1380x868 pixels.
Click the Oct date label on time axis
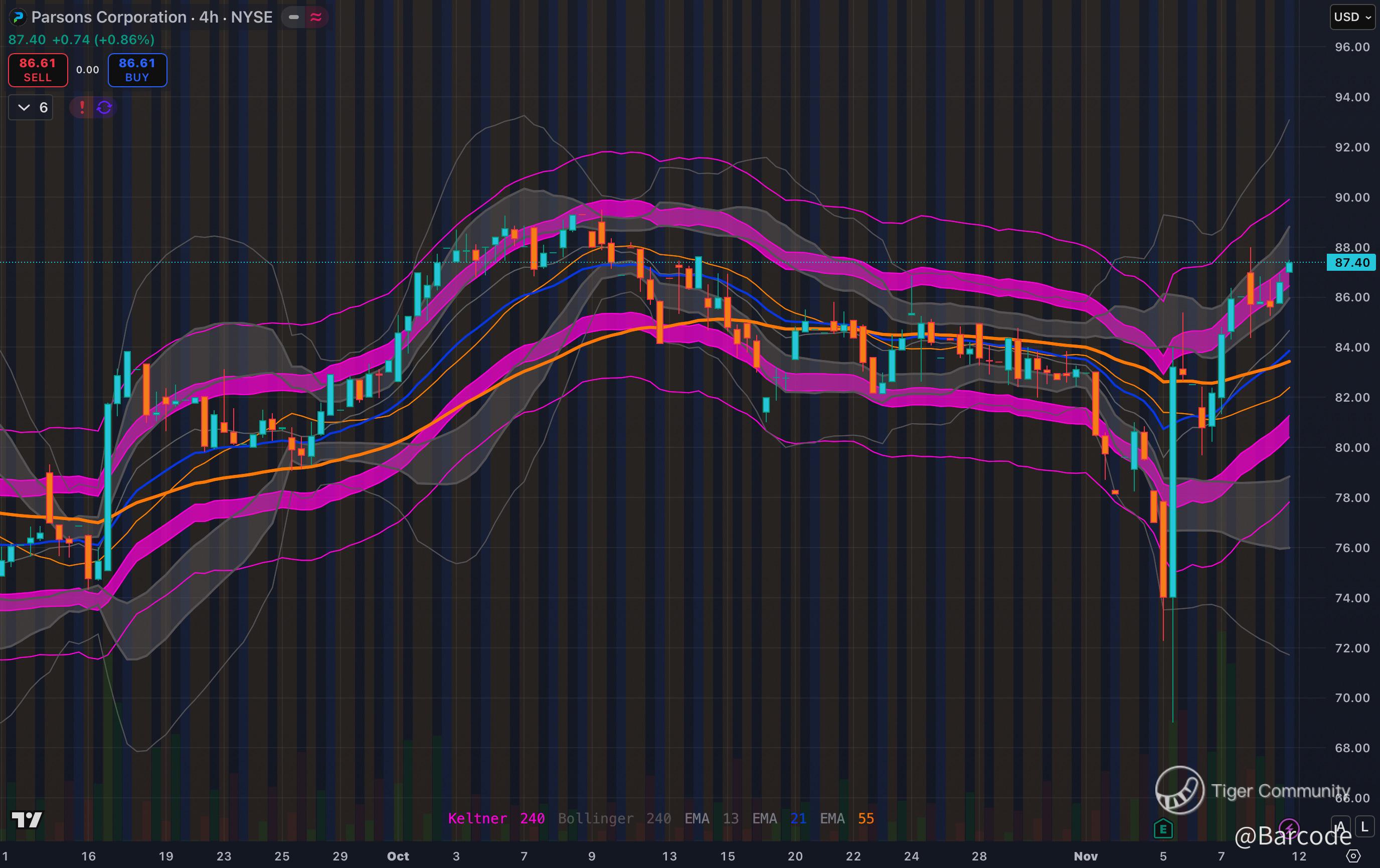click(x=398, y=856)
